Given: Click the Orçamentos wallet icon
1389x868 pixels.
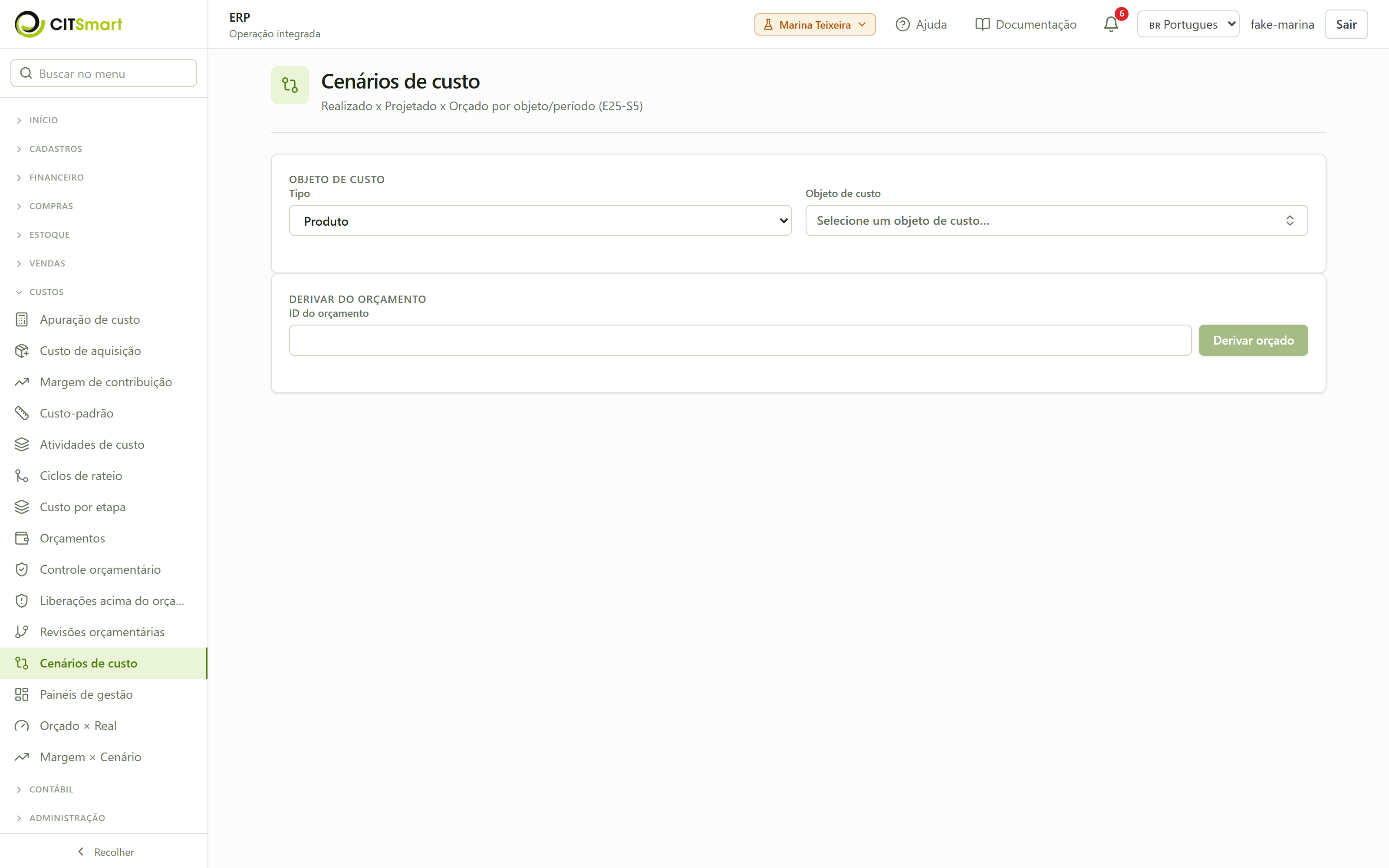Looking at the screenshot, I should (x=22, y=538).
